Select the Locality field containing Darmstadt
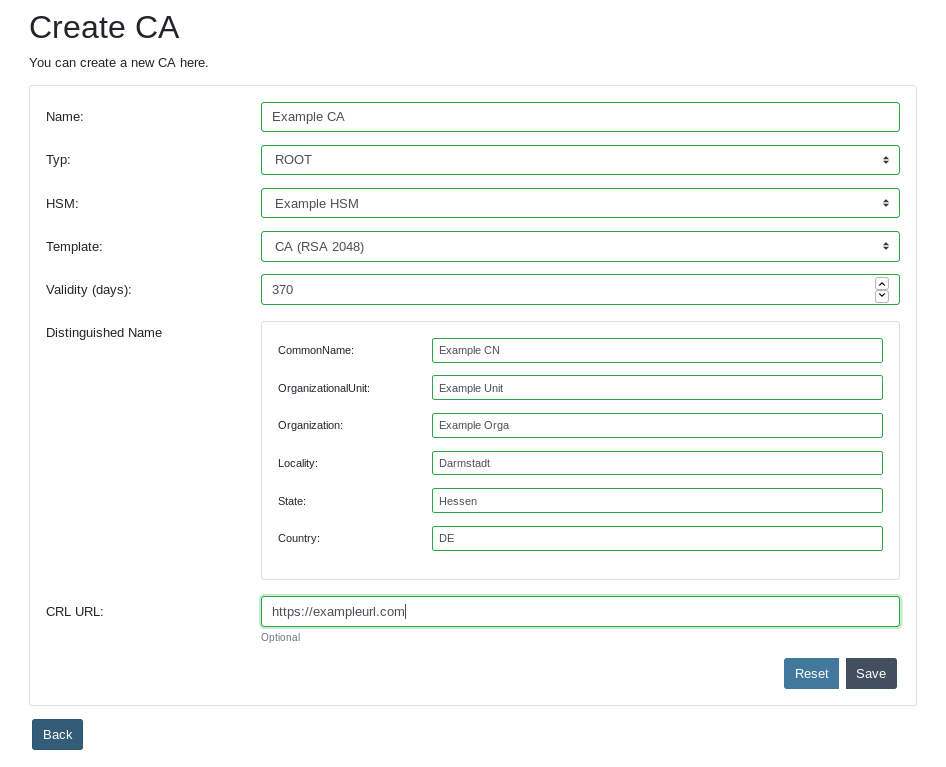Image resolution: width=946 pixels, height=767 pixels. tap(657, 463)
